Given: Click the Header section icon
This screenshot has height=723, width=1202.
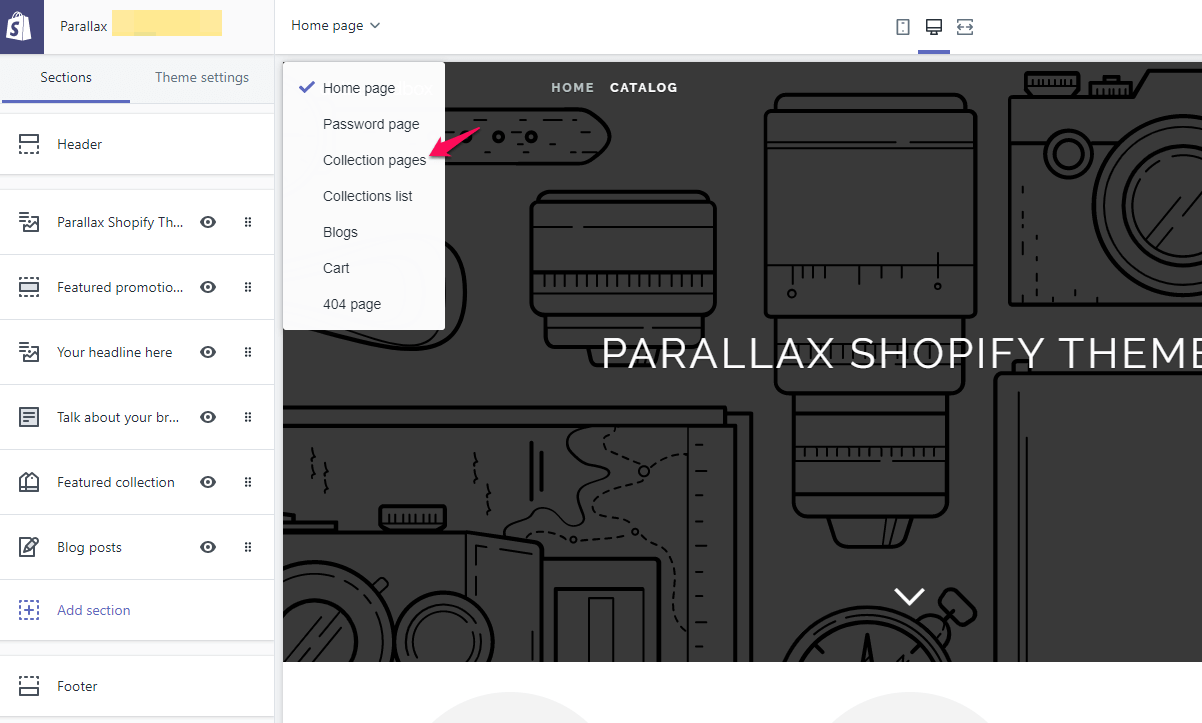Looking at the screenshot, I should [x=29, y=144].
